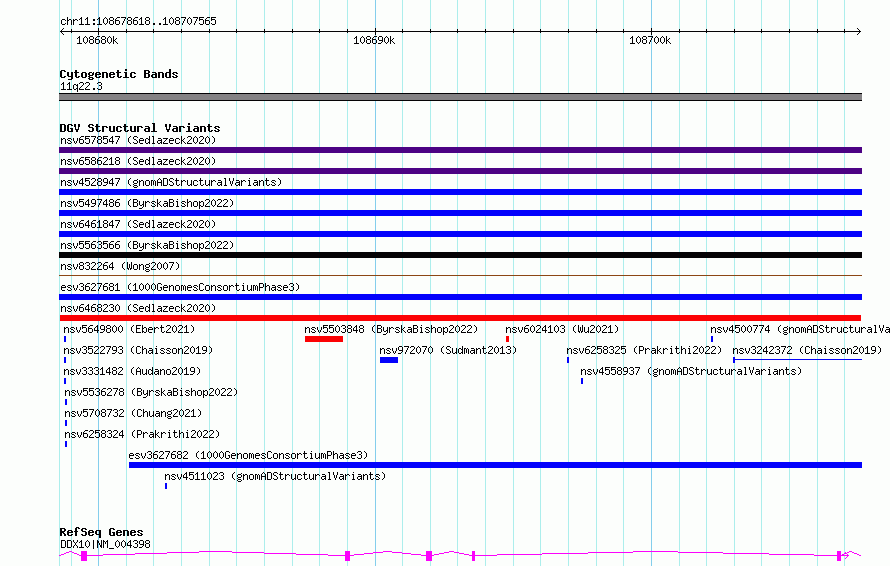Screen dimensions: 890x566
Task: Select the nsv5649800 (Ebert2021) label
Action: (129, 329)
